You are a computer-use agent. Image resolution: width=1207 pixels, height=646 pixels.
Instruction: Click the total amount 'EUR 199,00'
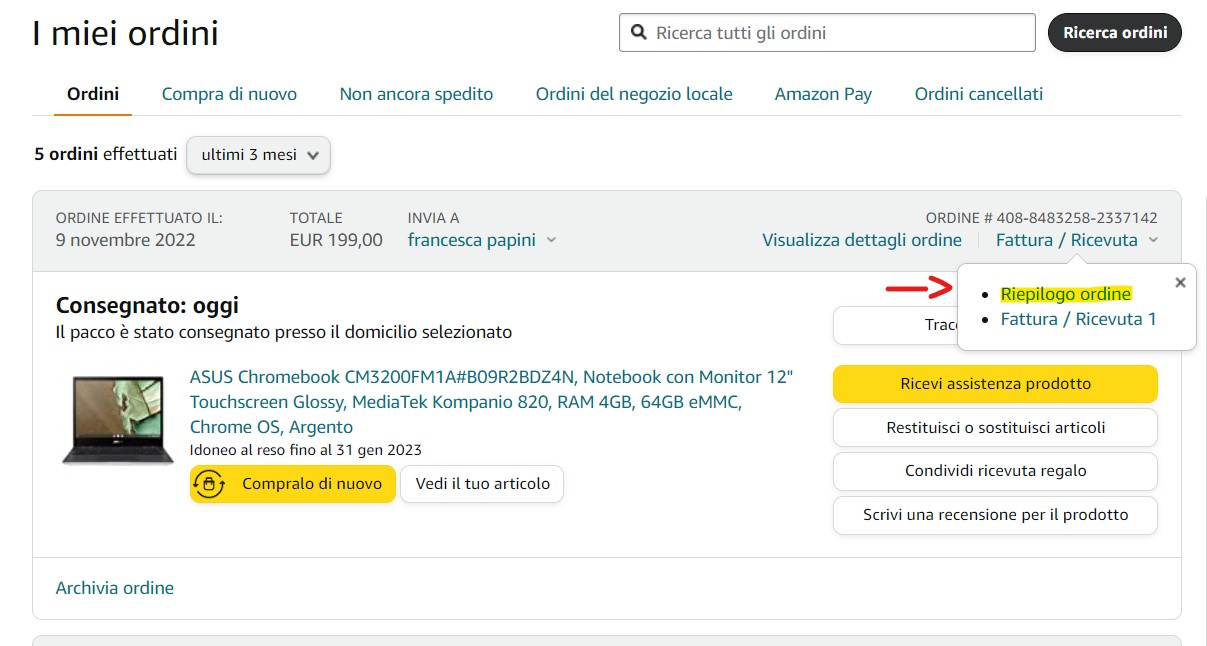pyautogui.click(x=336, y=240)
